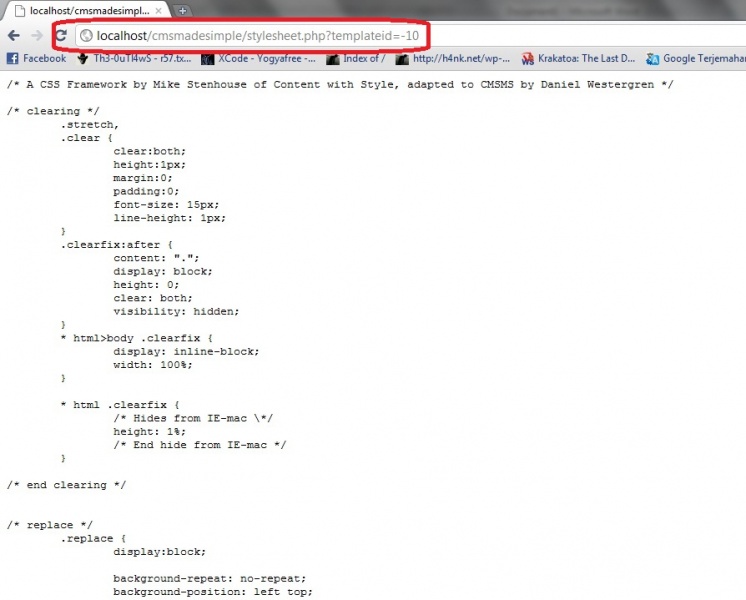Click the 'background-repeat: no-repeat;' line

coord(209,579)
